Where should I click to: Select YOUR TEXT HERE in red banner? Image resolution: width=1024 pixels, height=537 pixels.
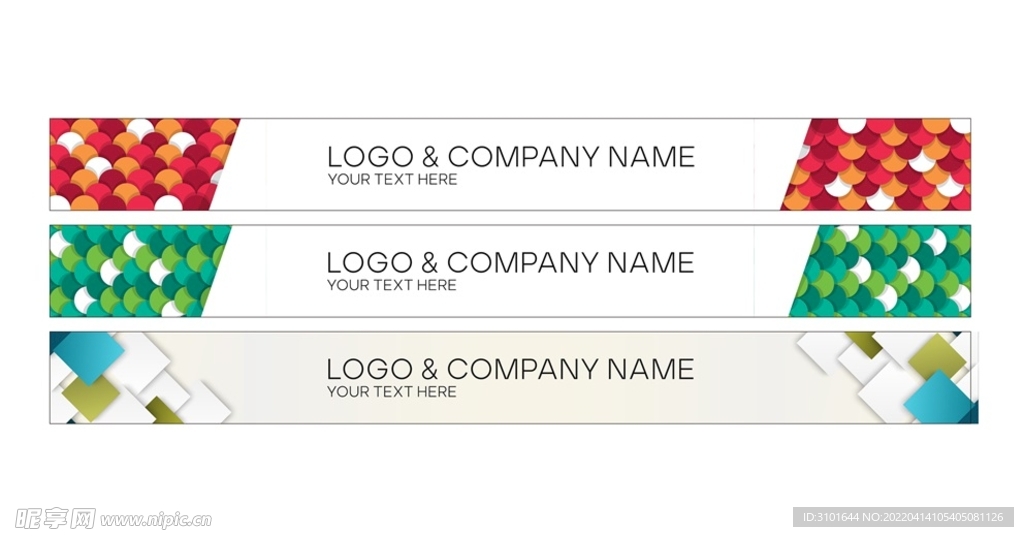pos(392,180)
